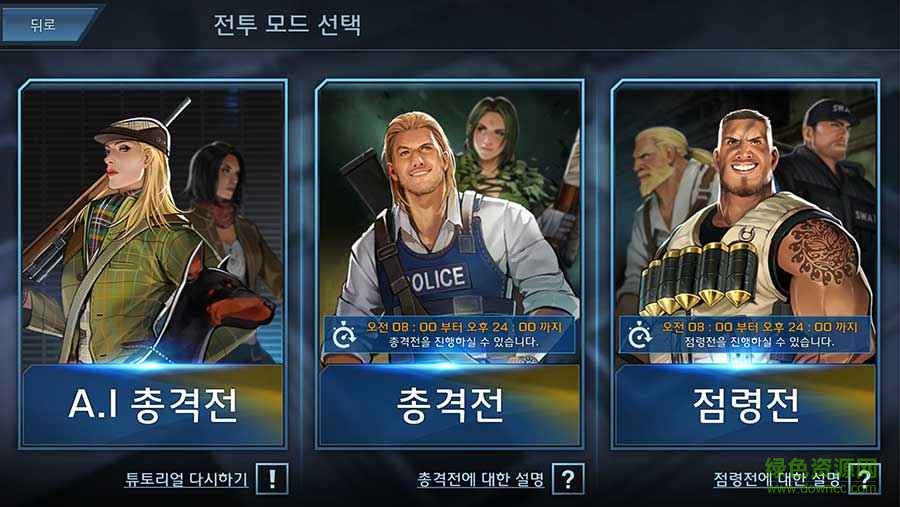Click the 튜토리얼 다시하기 link
The image size is (900, 507).
coord(187,479)
